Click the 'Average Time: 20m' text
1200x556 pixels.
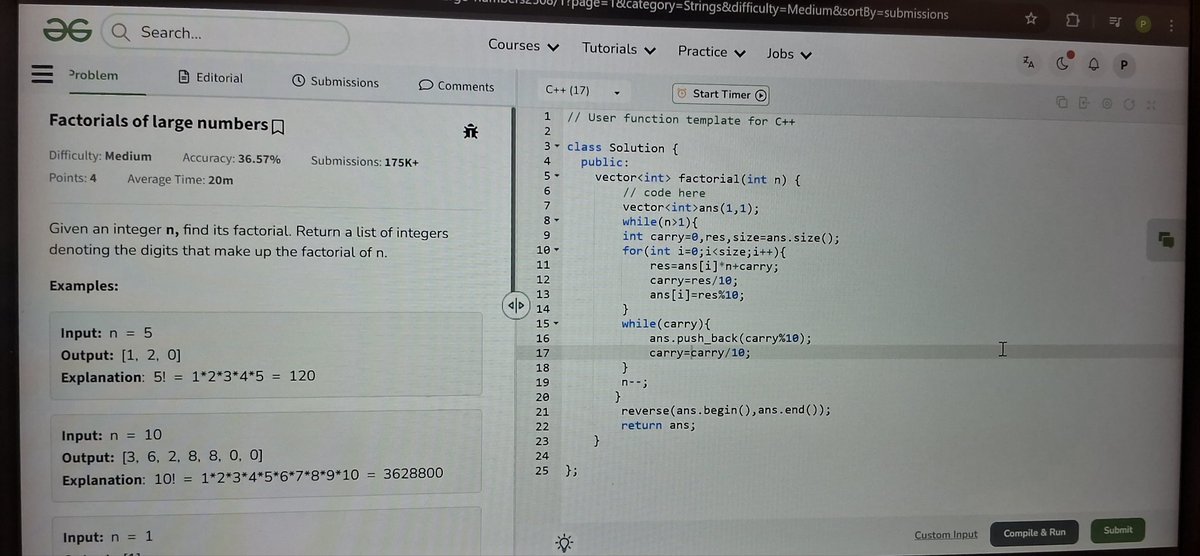180,180
